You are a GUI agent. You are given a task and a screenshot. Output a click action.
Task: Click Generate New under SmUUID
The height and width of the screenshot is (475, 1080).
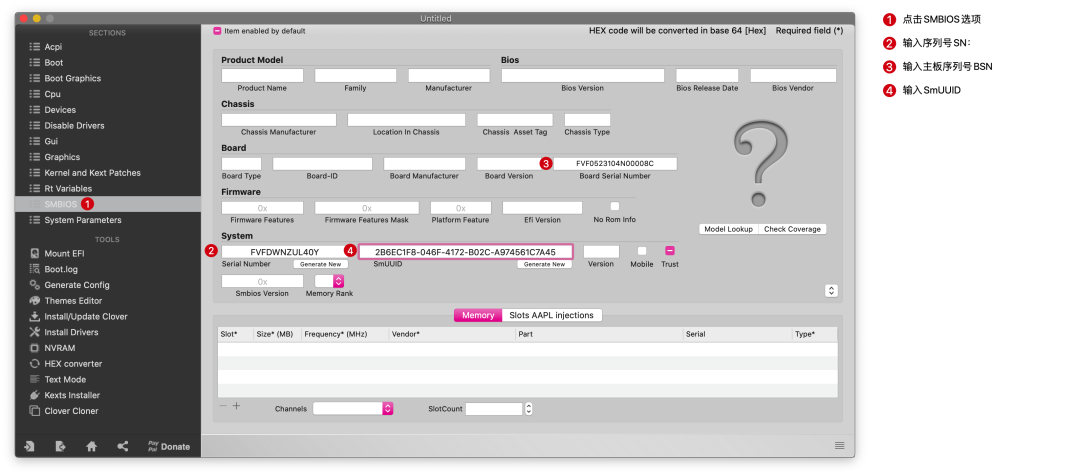pos(544,264)
